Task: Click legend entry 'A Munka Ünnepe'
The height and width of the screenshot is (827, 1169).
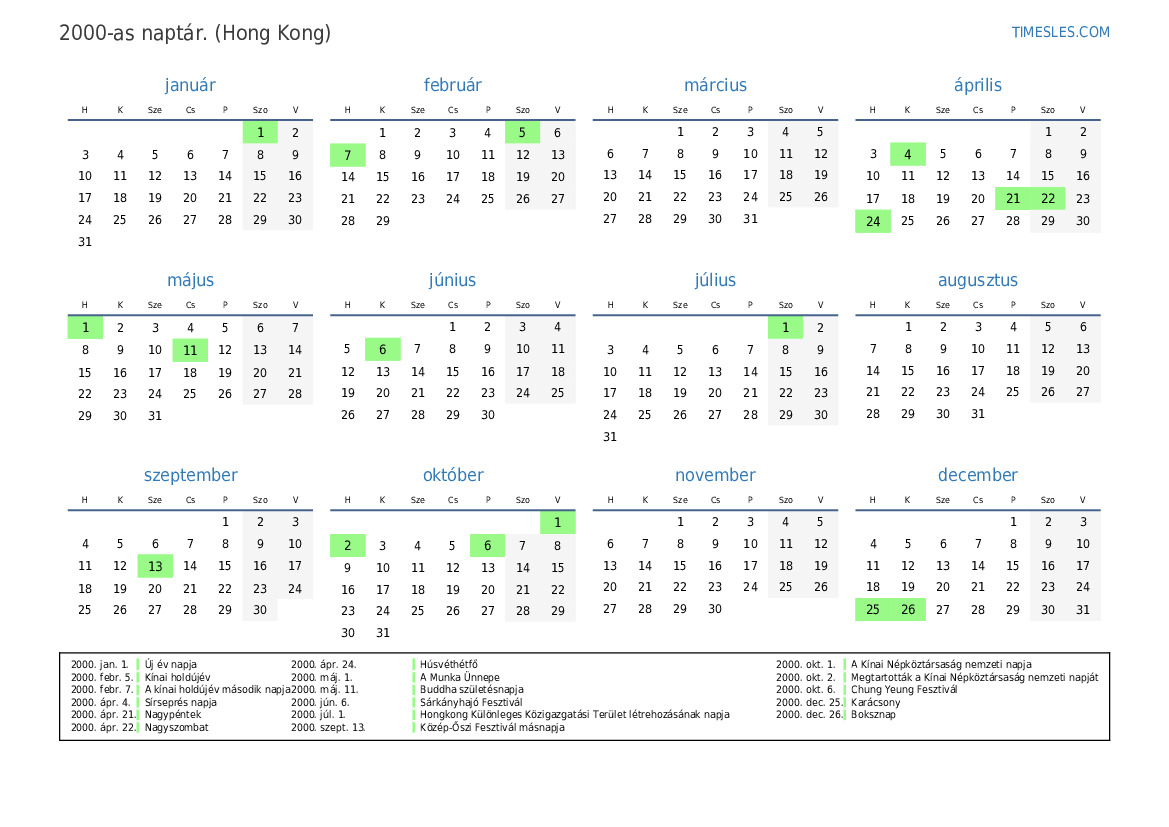Action: (x=459, y=677)
